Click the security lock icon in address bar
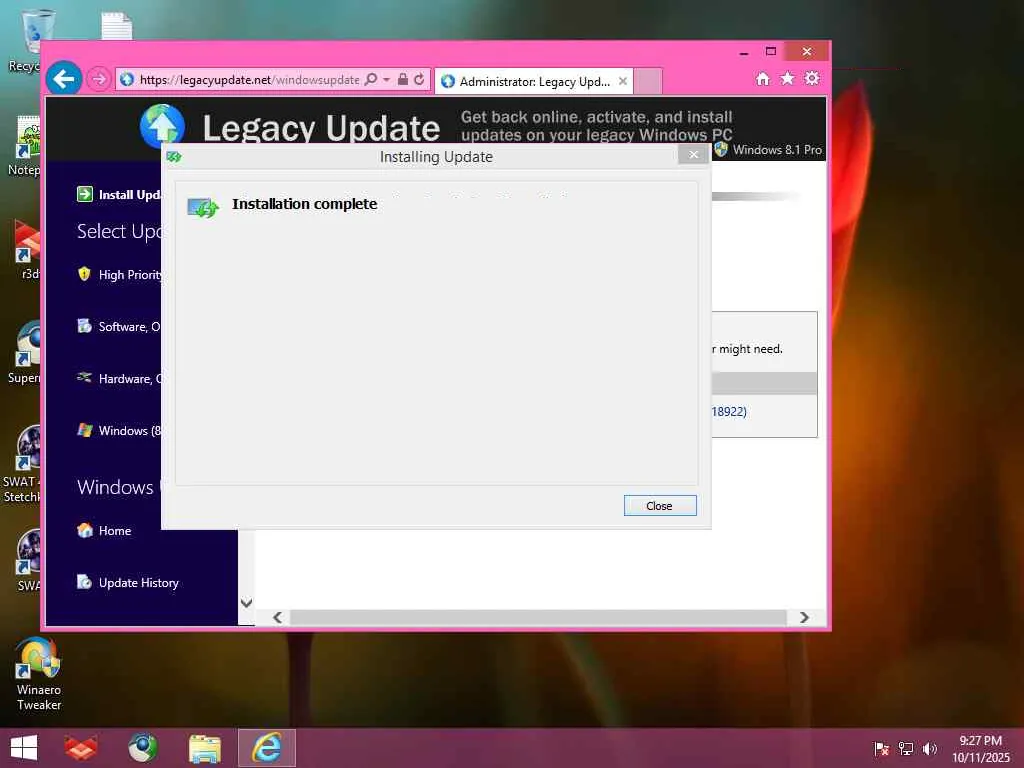This screenshot has width=1024, height=768. (x=403, y=80)
